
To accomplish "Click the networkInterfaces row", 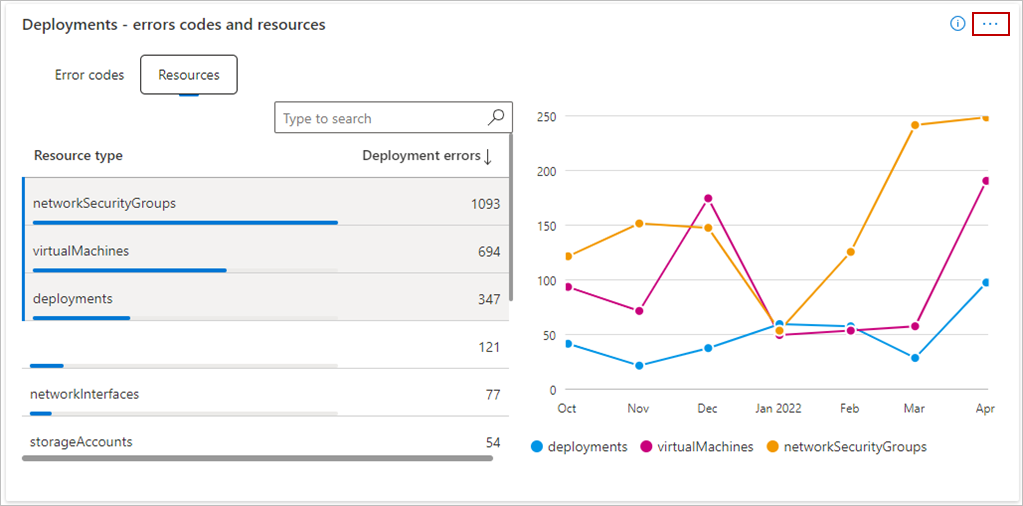I will coord(265,394).
